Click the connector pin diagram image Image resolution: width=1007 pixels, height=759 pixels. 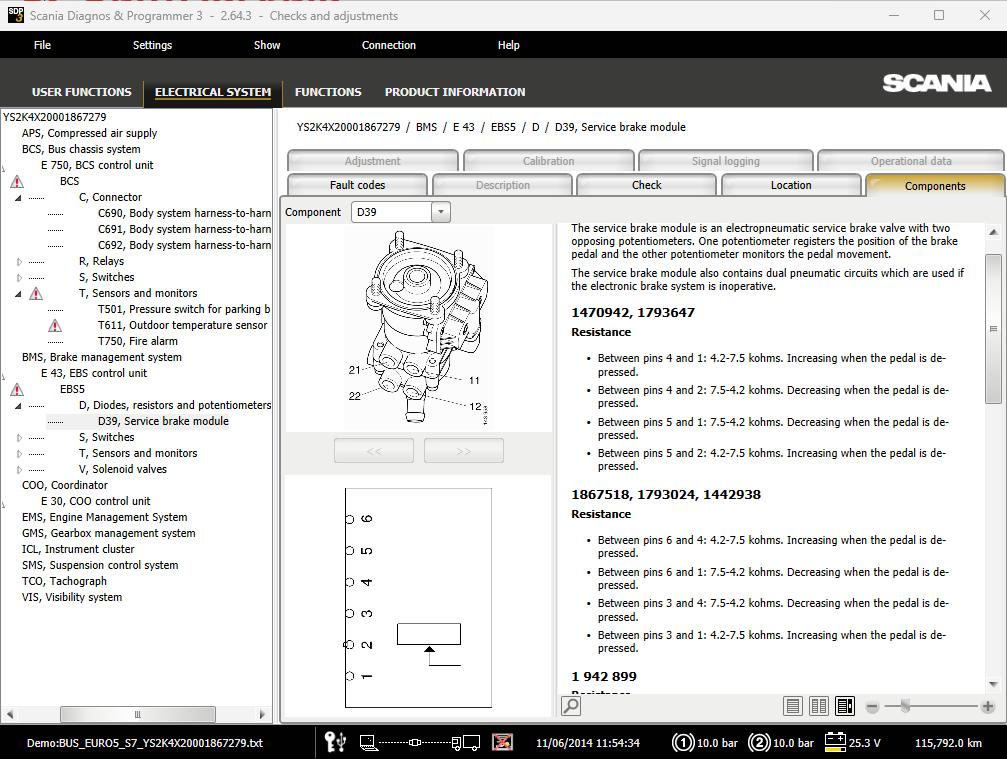(418, 598)
